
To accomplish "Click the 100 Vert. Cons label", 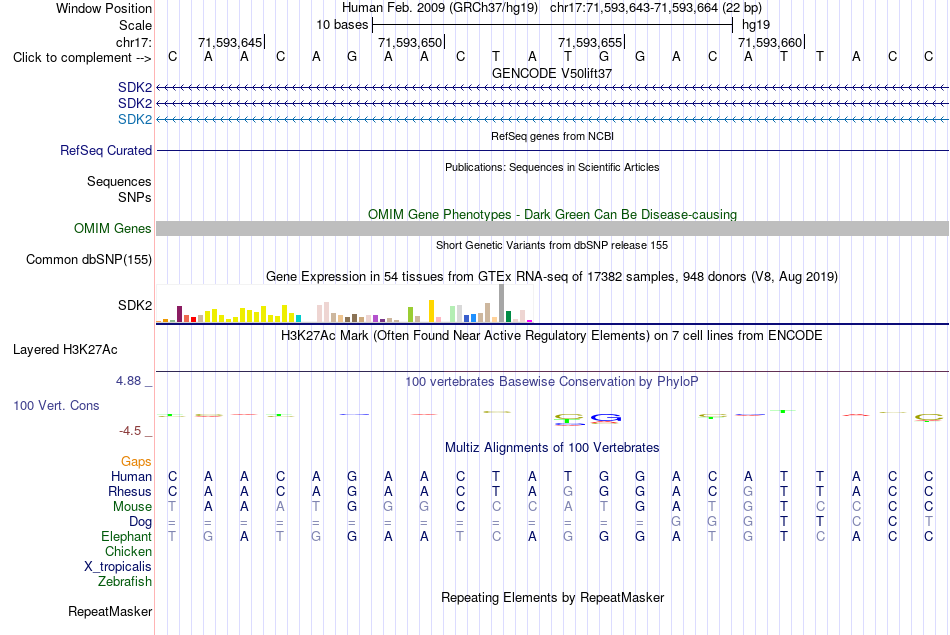I will [56, 406].
